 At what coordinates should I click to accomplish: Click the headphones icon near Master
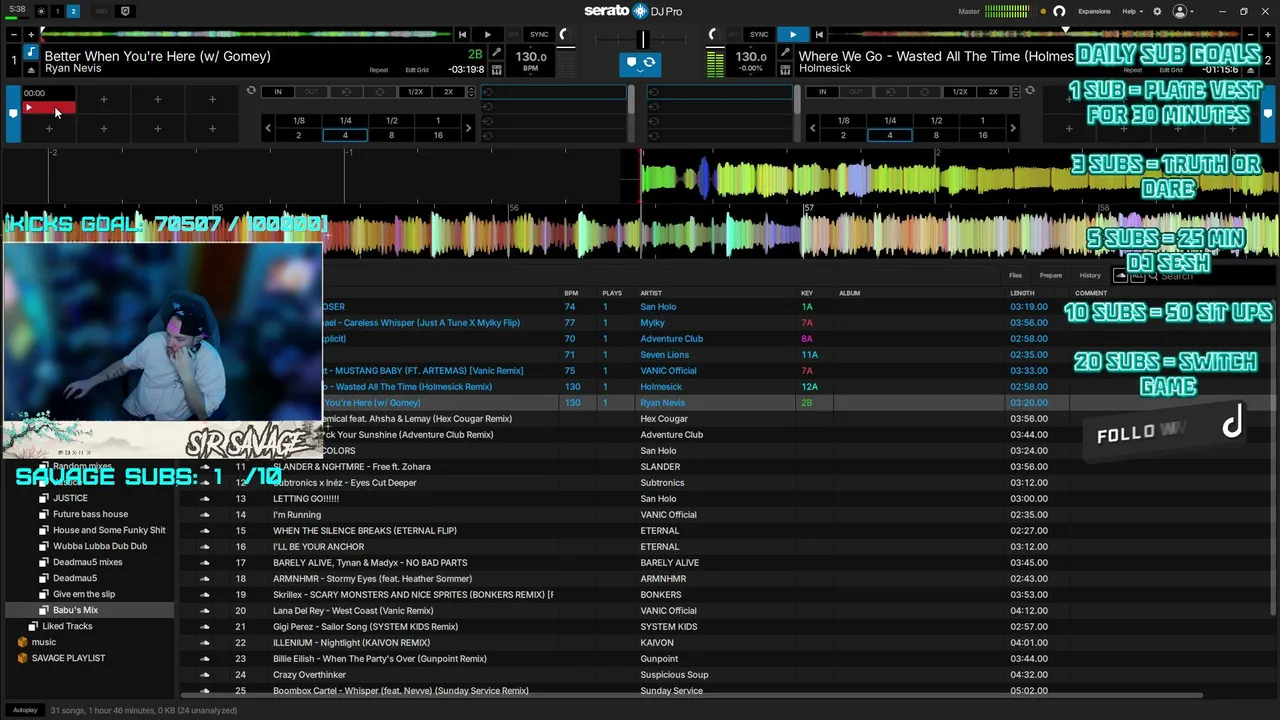tap(1059, 11)
